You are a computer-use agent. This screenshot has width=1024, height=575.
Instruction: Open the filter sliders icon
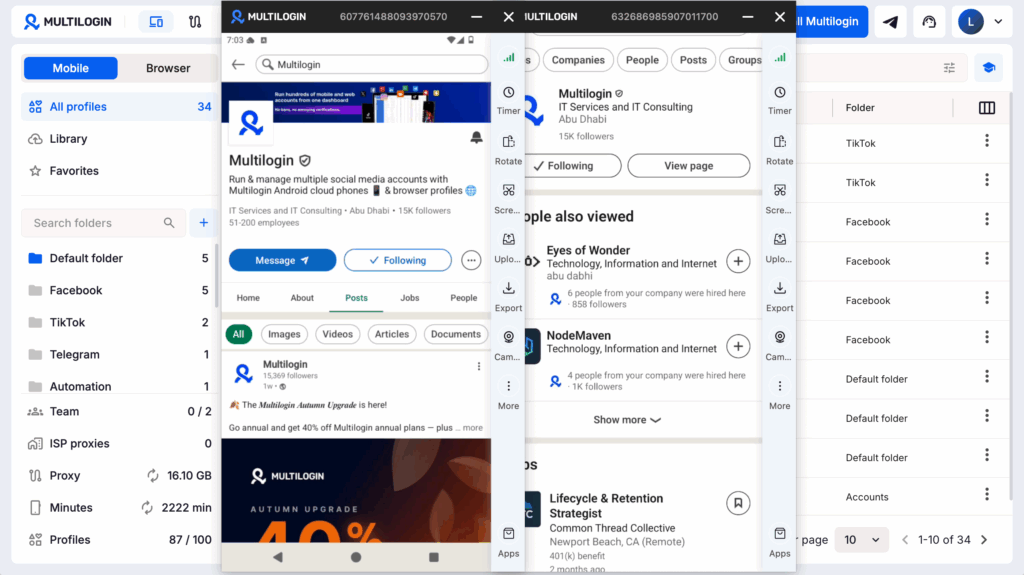point(950,68)
